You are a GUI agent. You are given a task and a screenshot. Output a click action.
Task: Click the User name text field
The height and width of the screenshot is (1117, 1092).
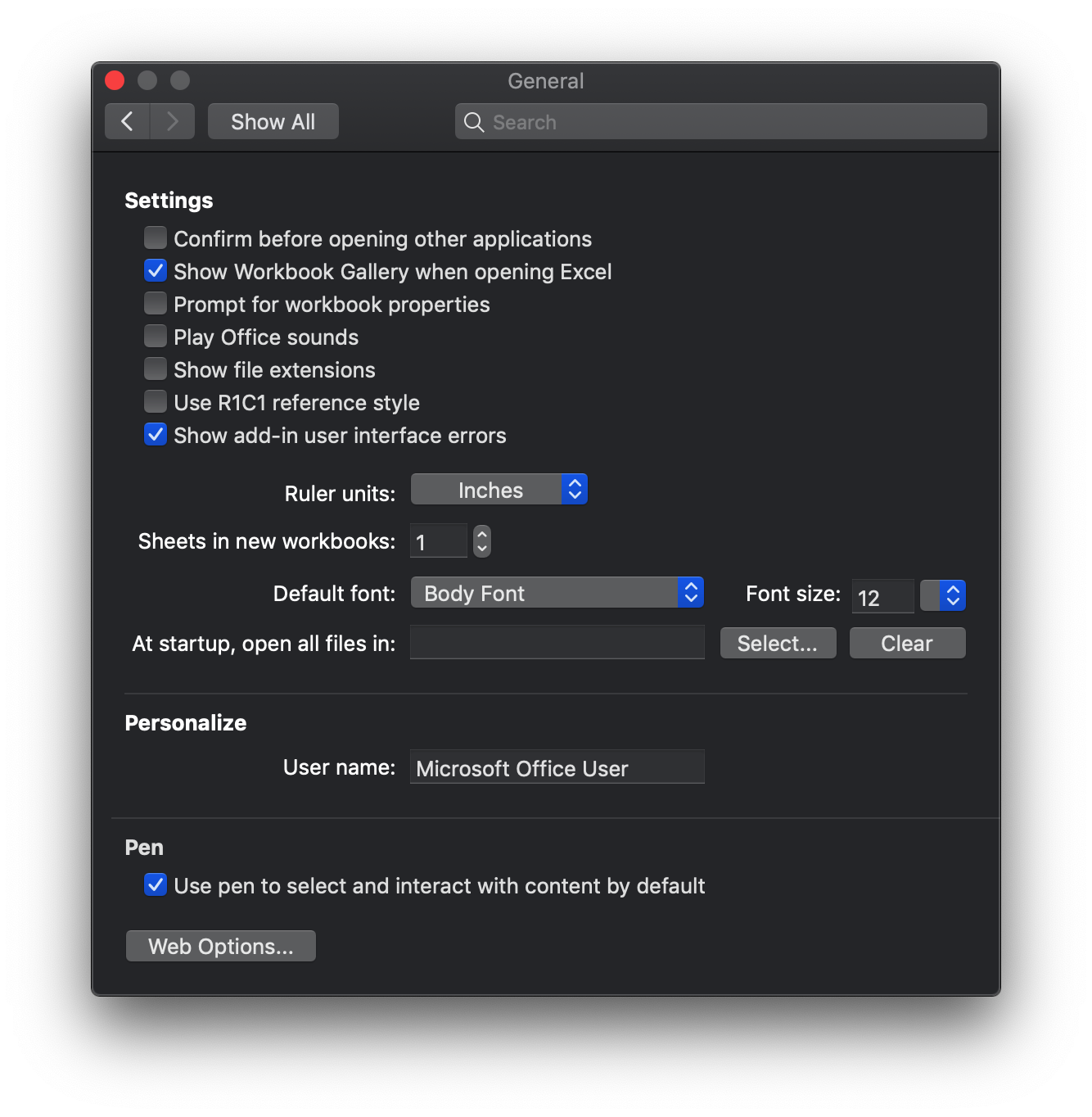point(557,767)
